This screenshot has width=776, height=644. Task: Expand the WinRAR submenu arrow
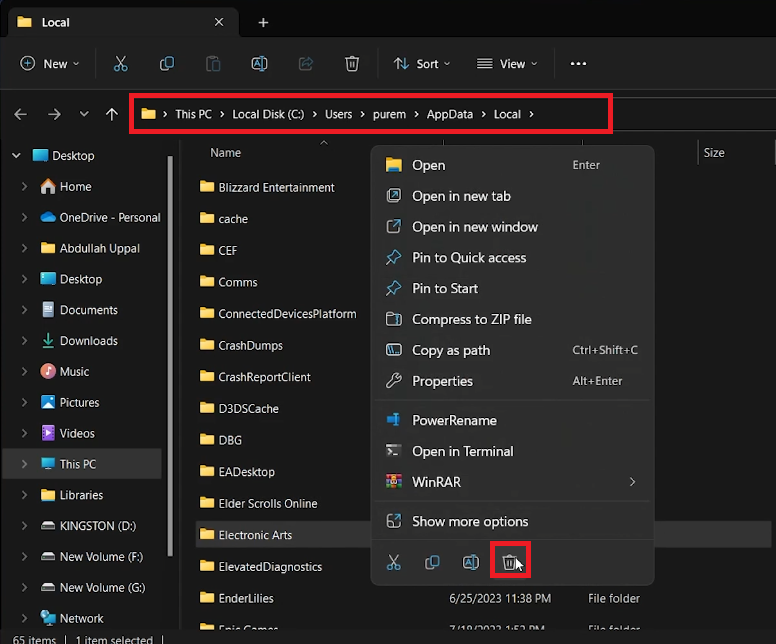[632, 482]
